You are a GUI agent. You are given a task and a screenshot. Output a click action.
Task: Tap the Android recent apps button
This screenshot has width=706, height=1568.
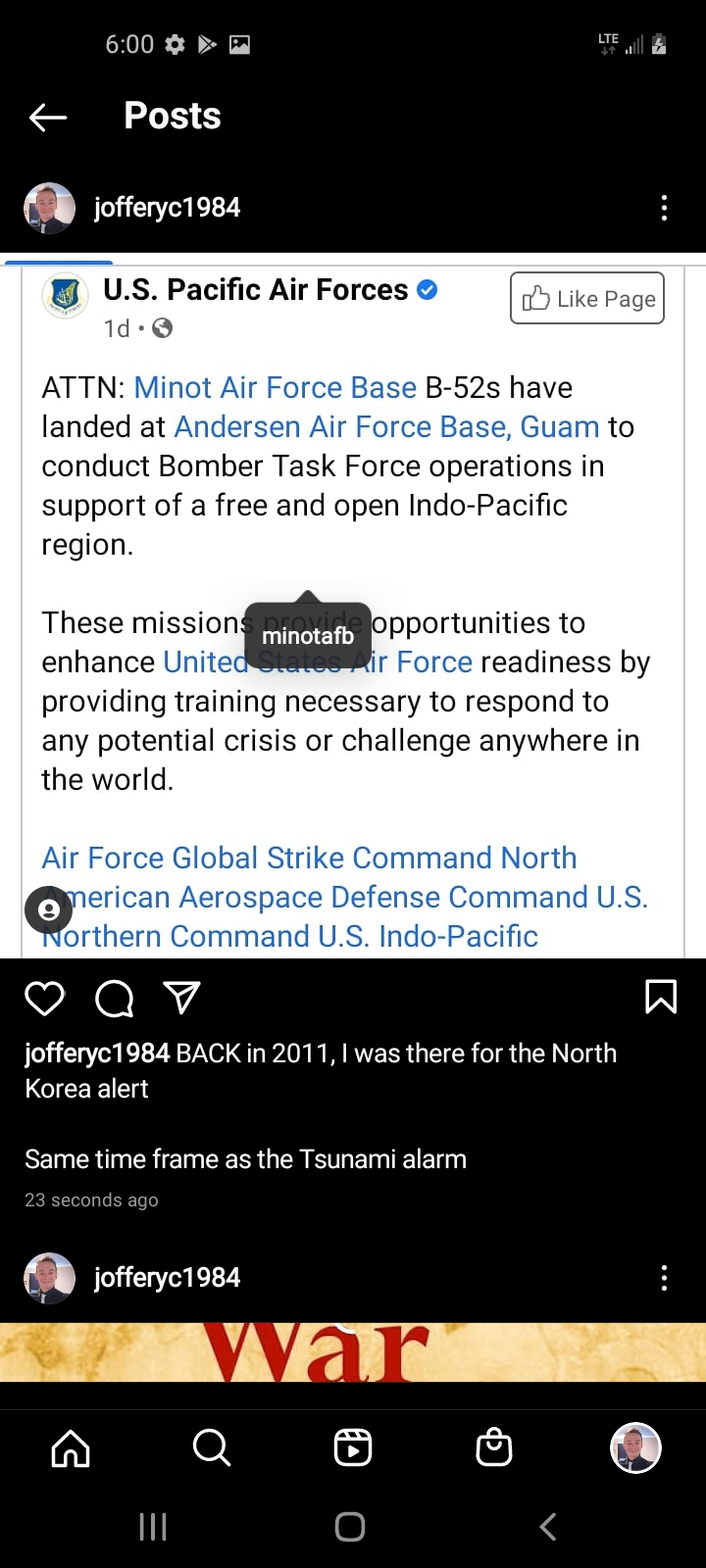[x=153, y=1526]
